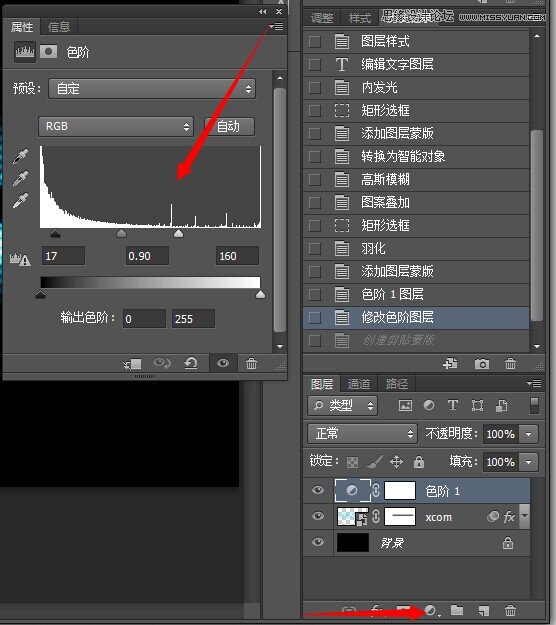This screenshot has height=625, width=556.
Task: Filter layers by text type
Action: point(453,405)
